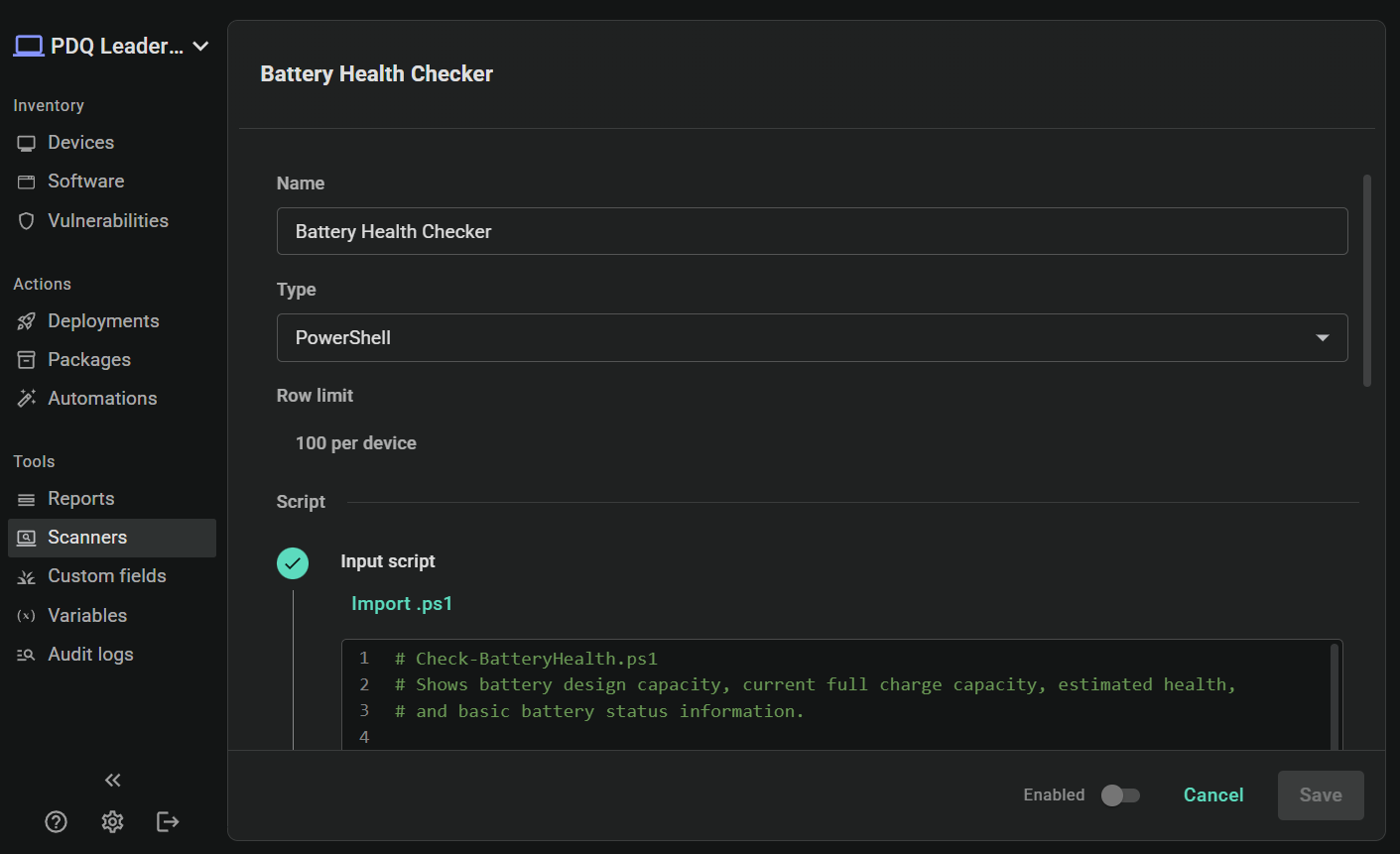Open the PDQ Leader organization switcher chevron
Image resolution: width=1400 pixels, height=854 pixels.
[201, 47]
